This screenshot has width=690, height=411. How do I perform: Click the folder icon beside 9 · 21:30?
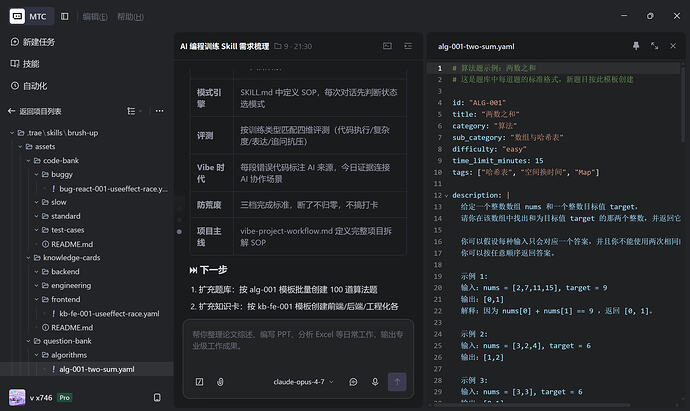point(278,46)
